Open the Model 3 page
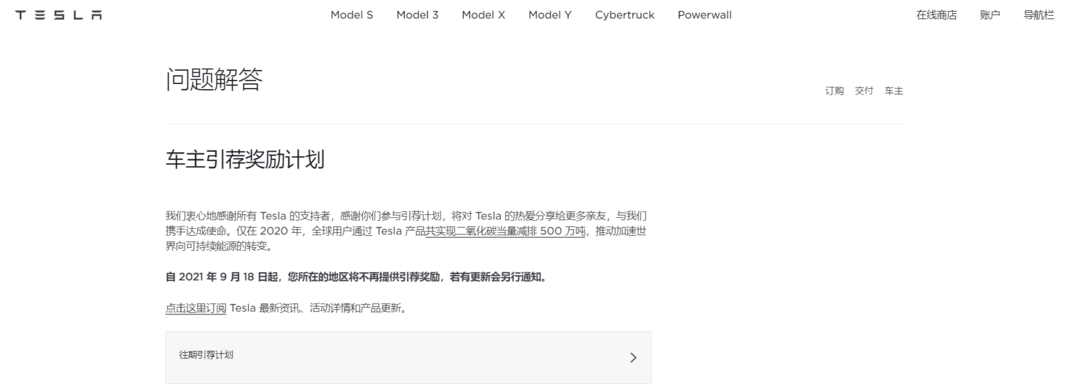Image resolution: width=1080 pixels, height=384 pixels. pos(417,15)
